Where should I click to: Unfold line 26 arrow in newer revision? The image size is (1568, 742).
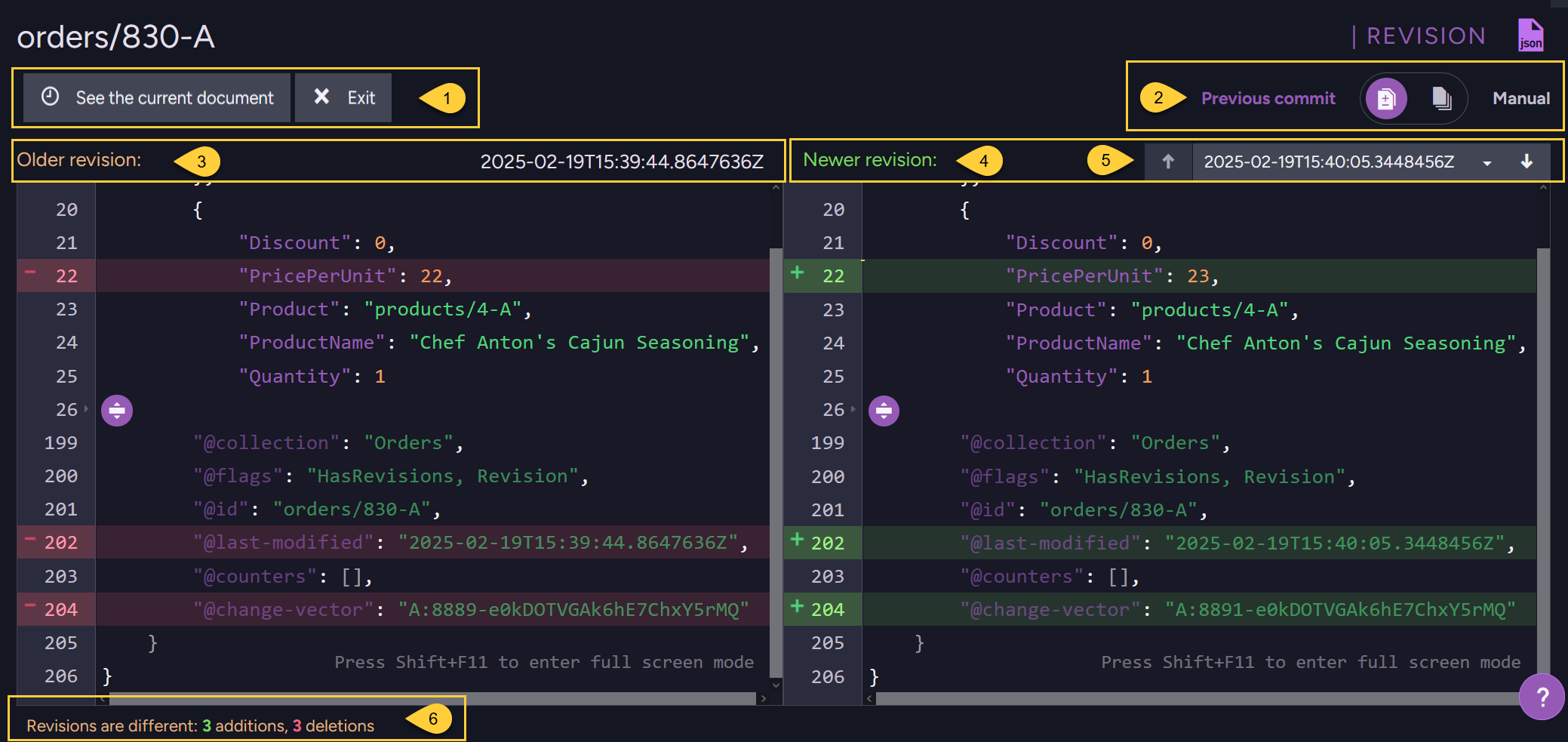(853, 409)
